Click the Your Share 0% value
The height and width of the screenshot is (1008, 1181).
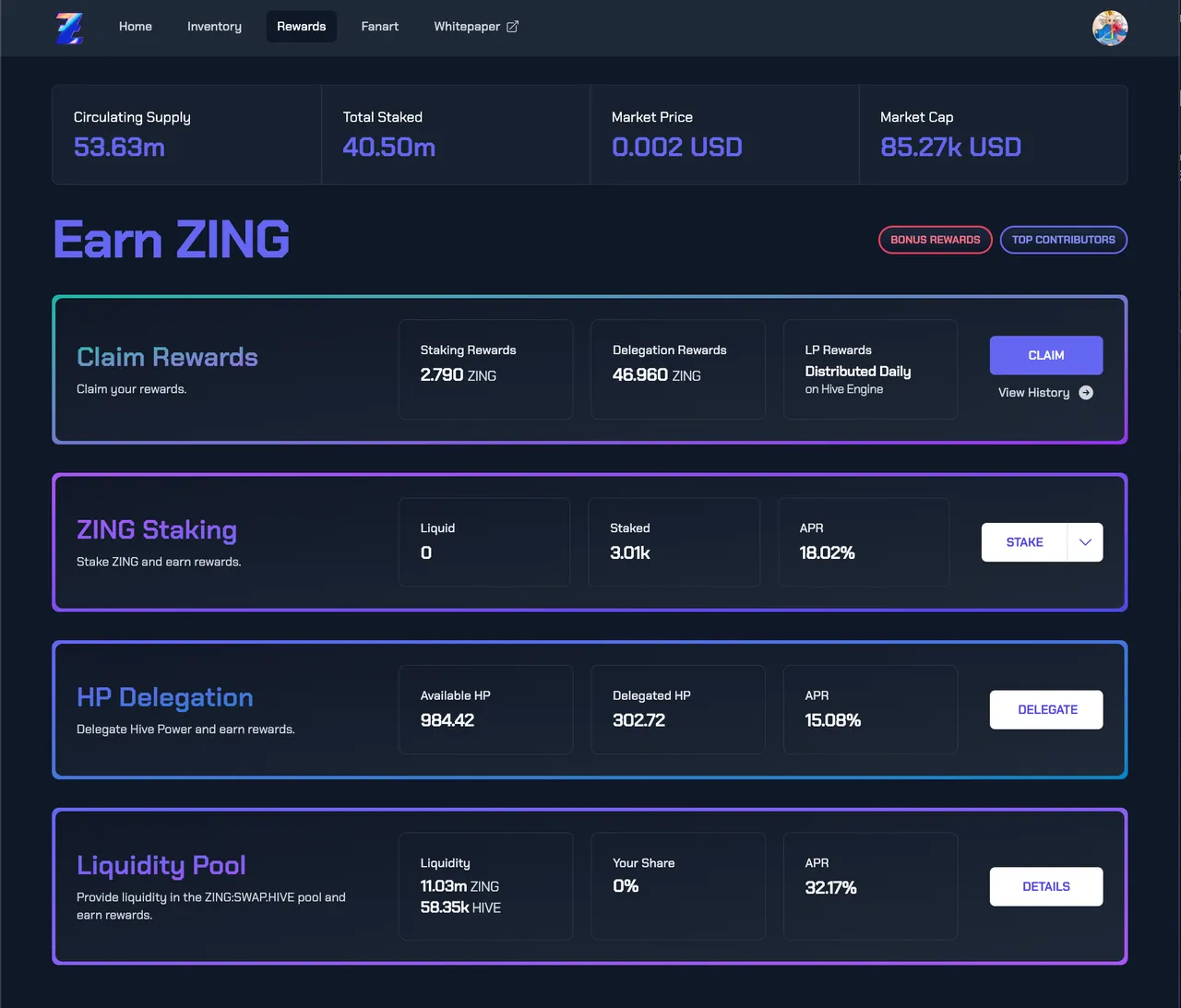(626, 886)
